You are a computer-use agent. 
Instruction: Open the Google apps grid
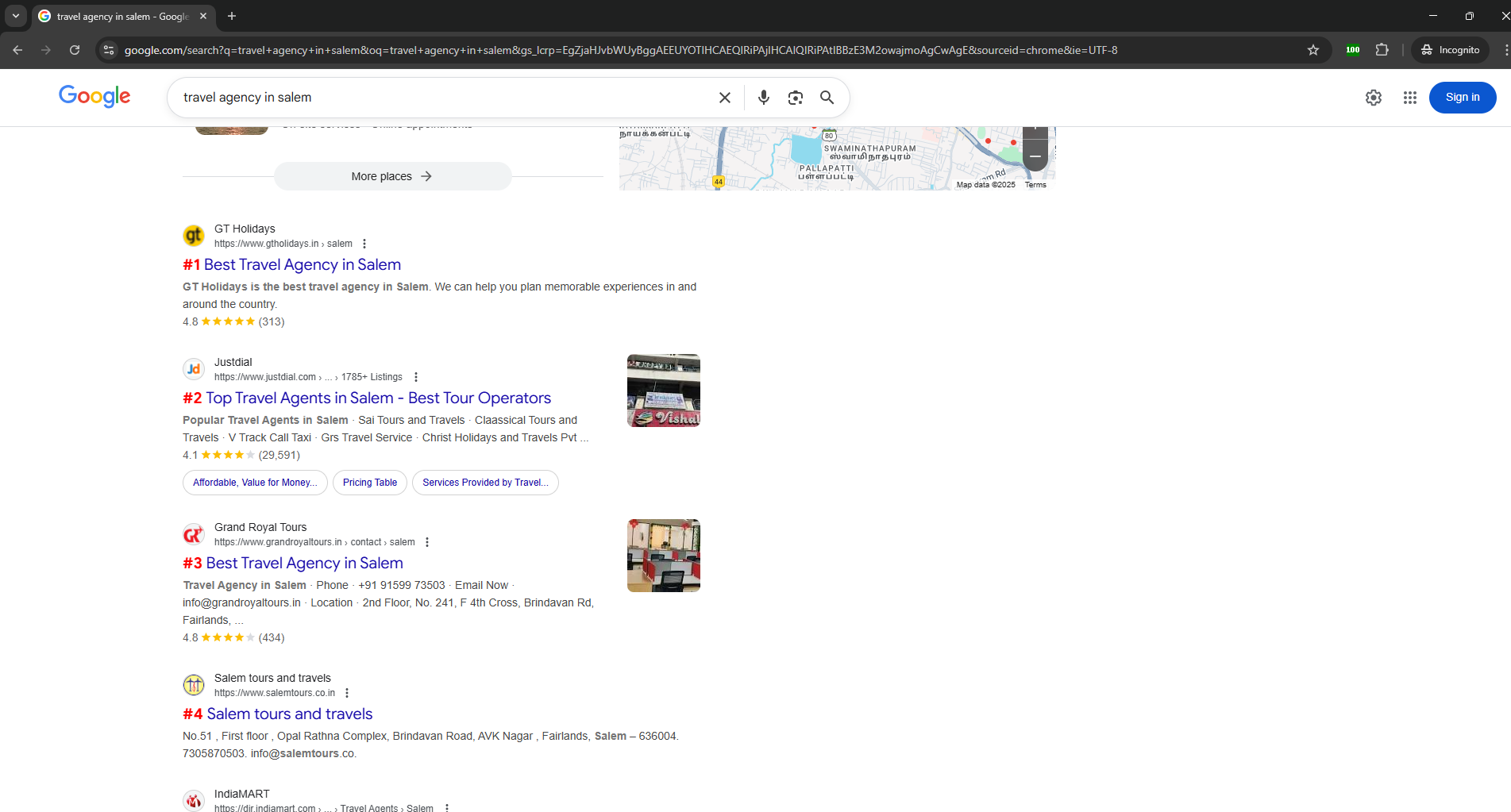pyautogui.click(x=1409, y=98)
